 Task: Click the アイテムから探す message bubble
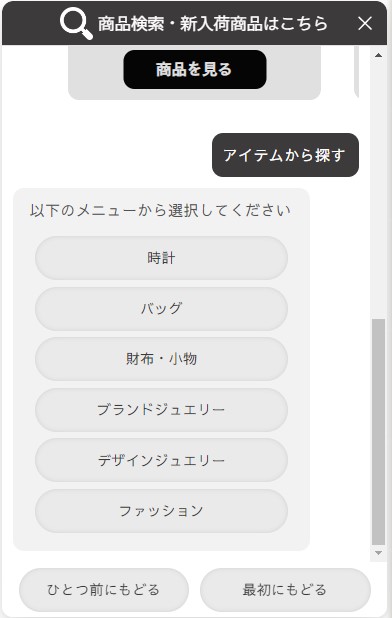(285, 155)
